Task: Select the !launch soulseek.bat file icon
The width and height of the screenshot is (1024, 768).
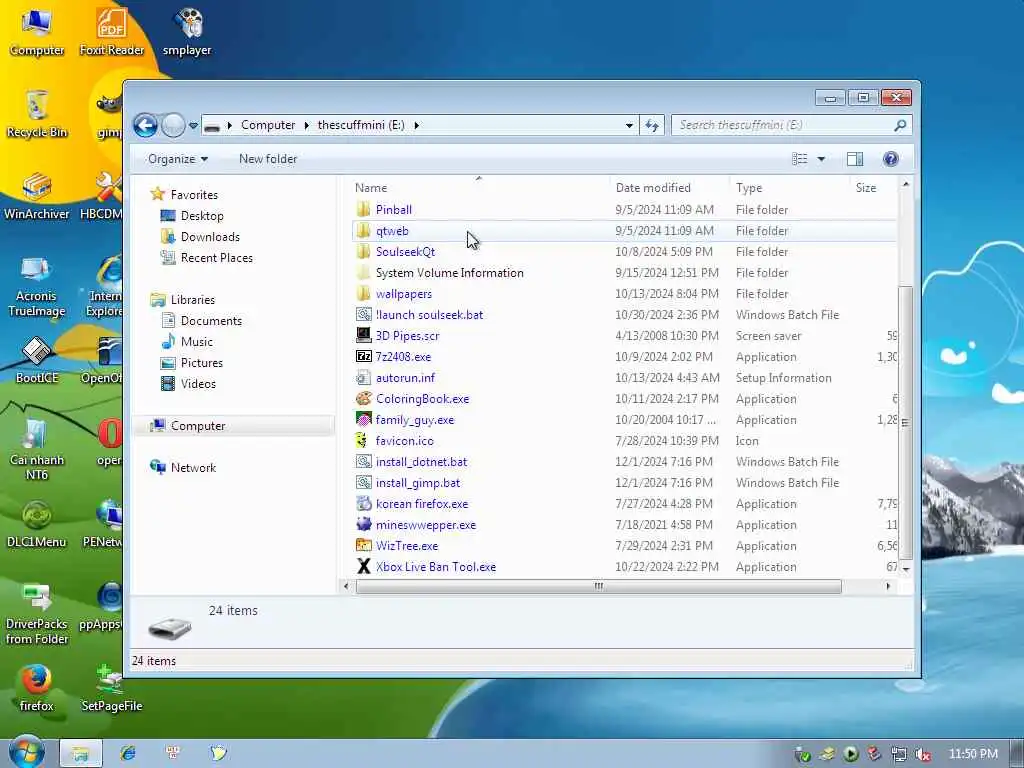Action: (x=363, y=315)
